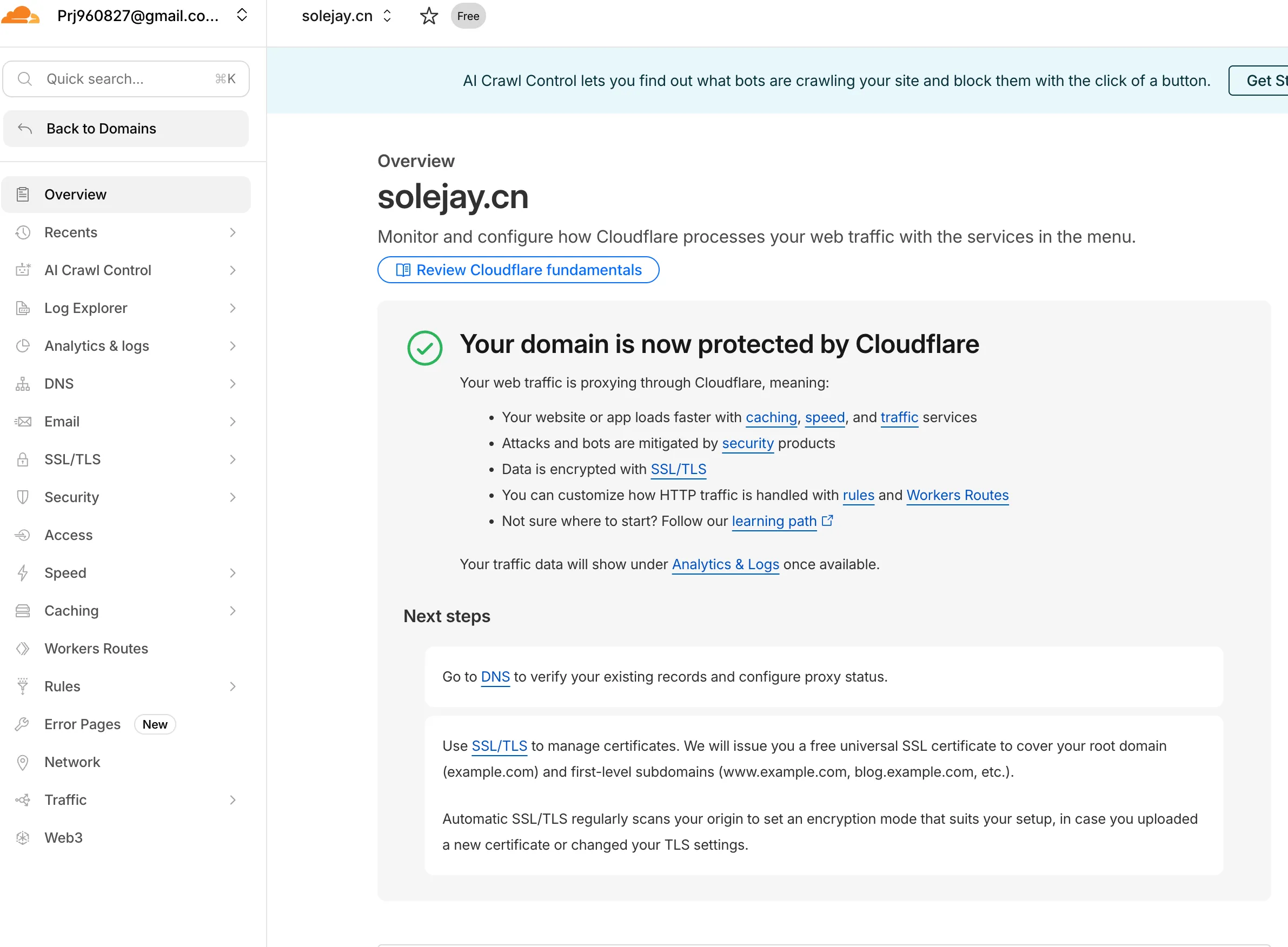The image size is (1288, 947).
Task: Click the SSL/TLS lock icon
Action: coord(23,459)
